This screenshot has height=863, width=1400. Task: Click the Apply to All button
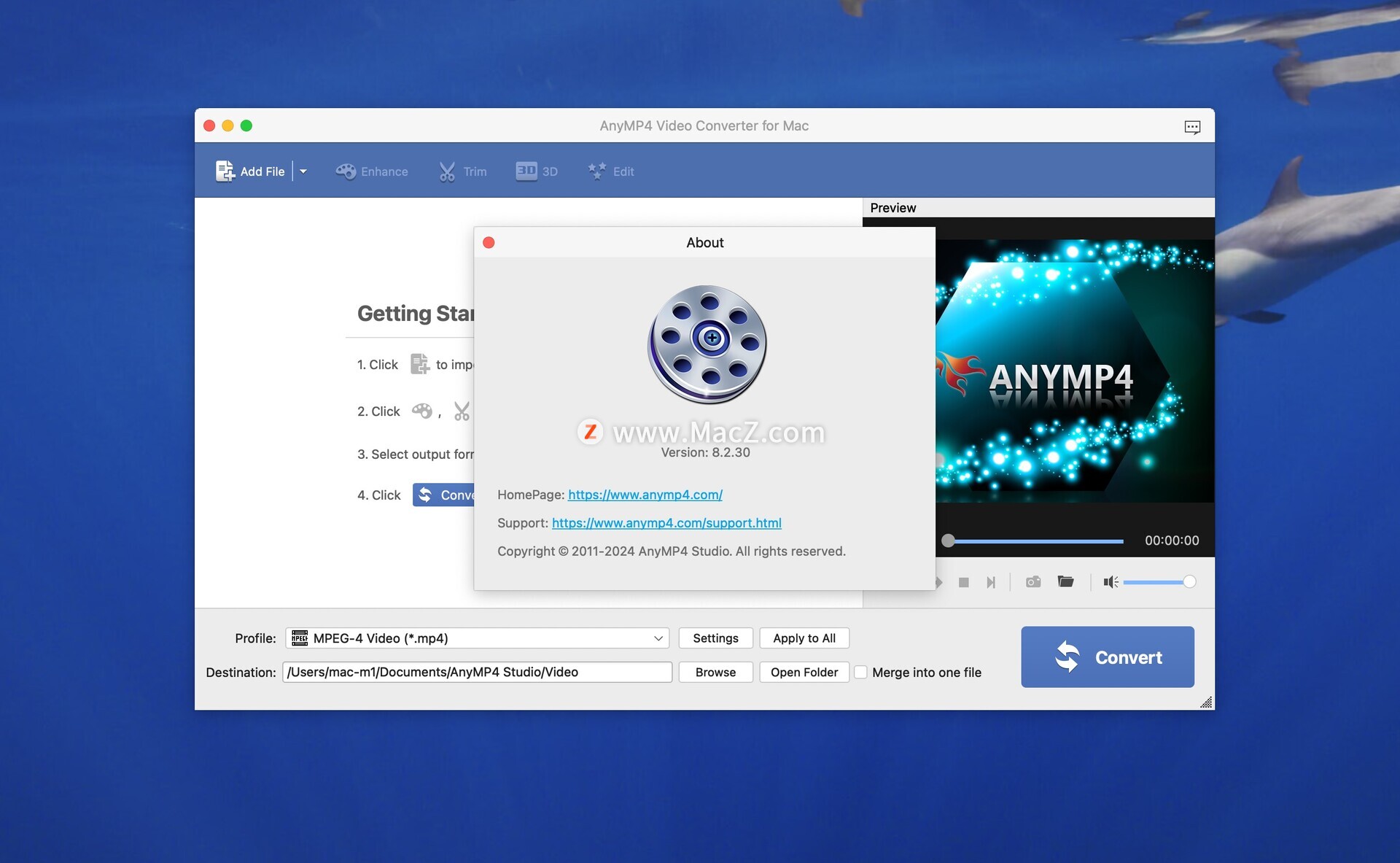pos(804,638)
